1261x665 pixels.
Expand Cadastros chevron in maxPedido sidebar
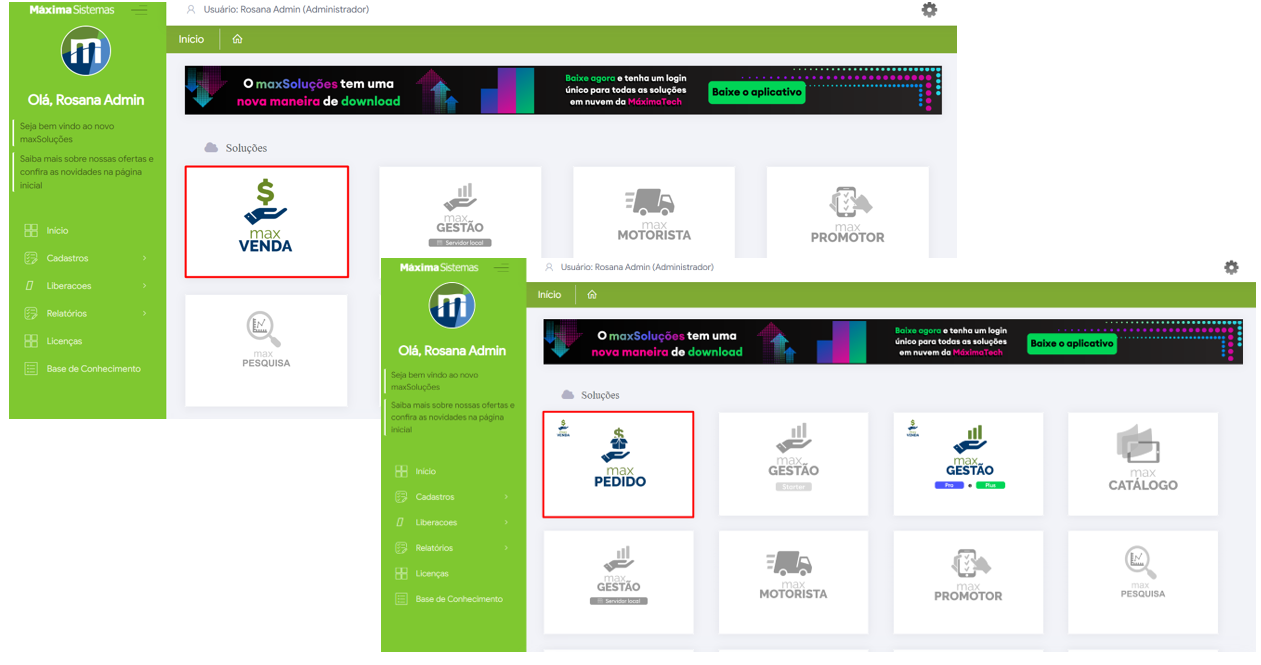point(506,497)
